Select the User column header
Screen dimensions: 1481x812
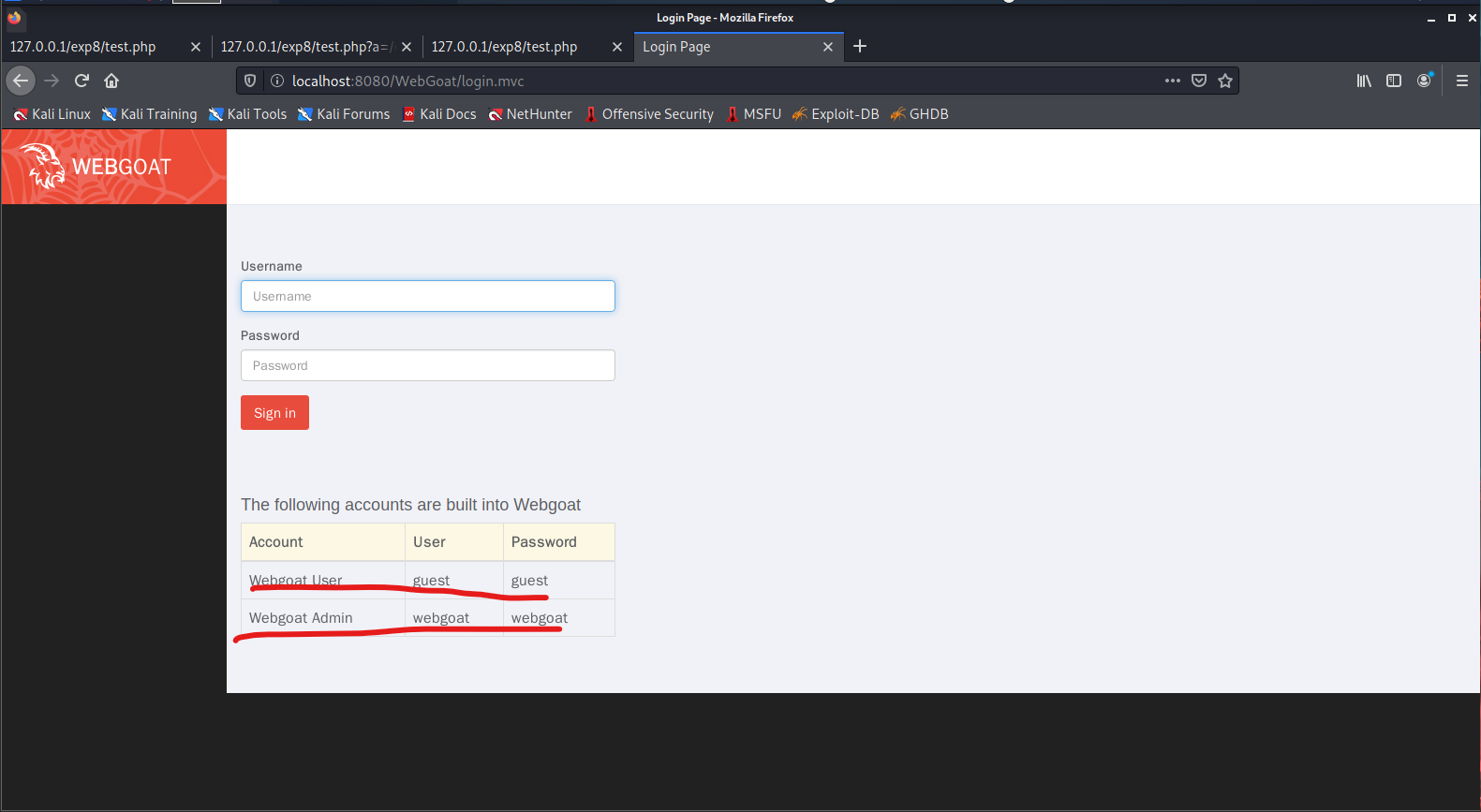(x=454, y=542)
